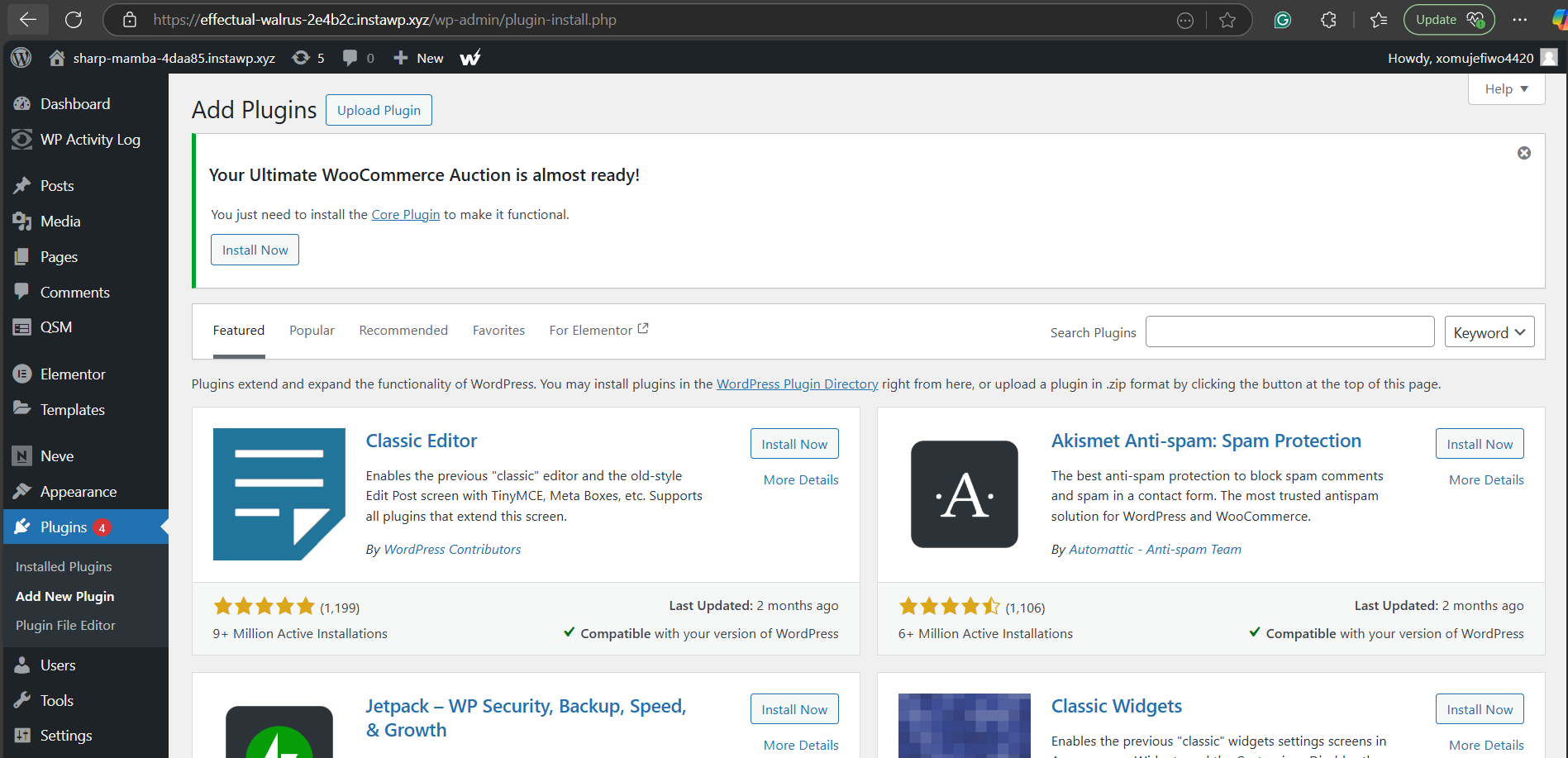Install the Classic Widgets plugin
This screenshot has height=758, width=1568.
click(1480, 709)
